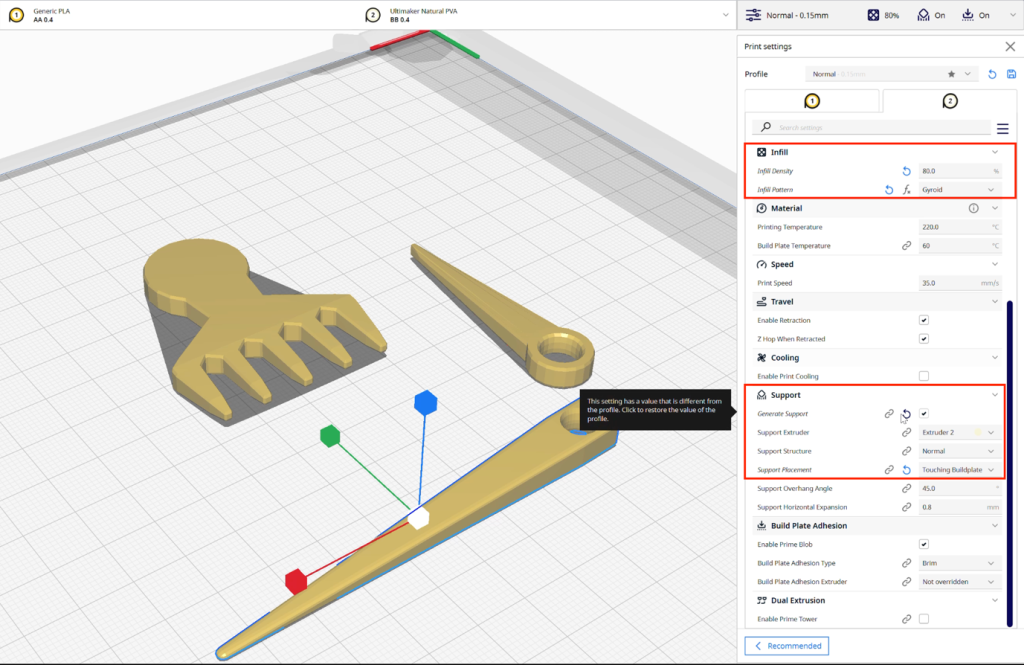Collapse the Travel section
This screenshot has width=1024, height=665.
pyautogui.click(x=995, y=302)
